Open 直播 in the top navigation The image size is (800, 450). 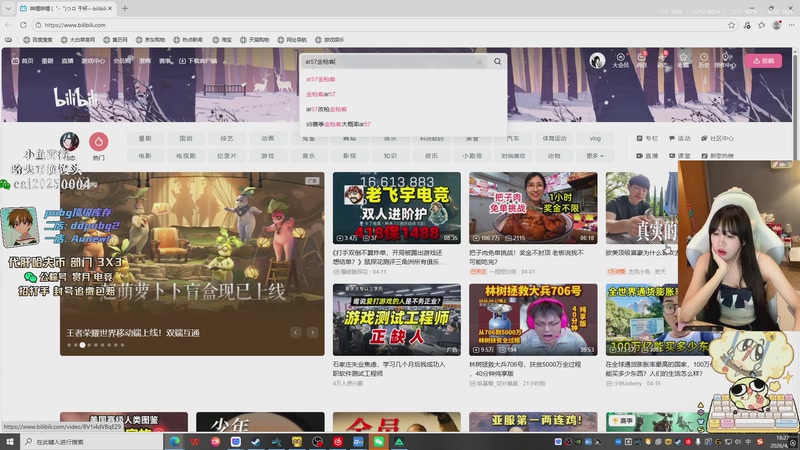[67, 61]
